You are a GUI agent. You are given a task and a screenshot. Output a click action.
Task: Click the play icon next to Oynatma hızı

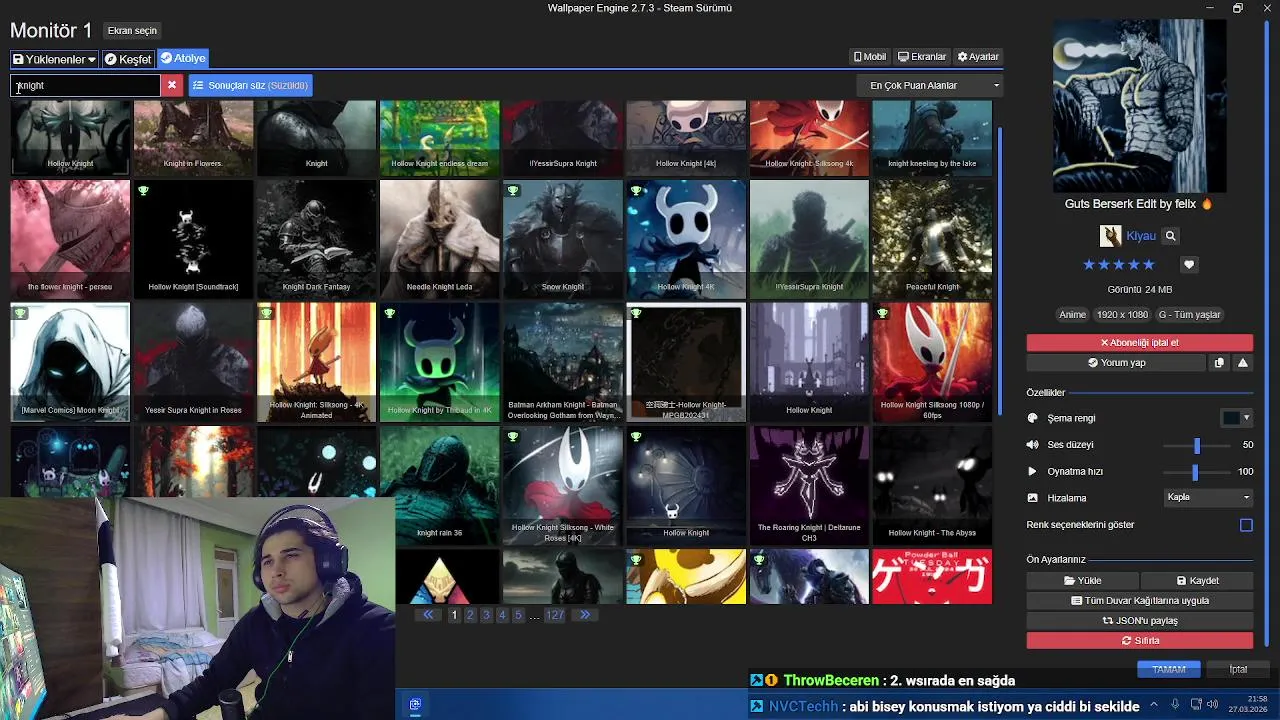tap(1033, 471)
